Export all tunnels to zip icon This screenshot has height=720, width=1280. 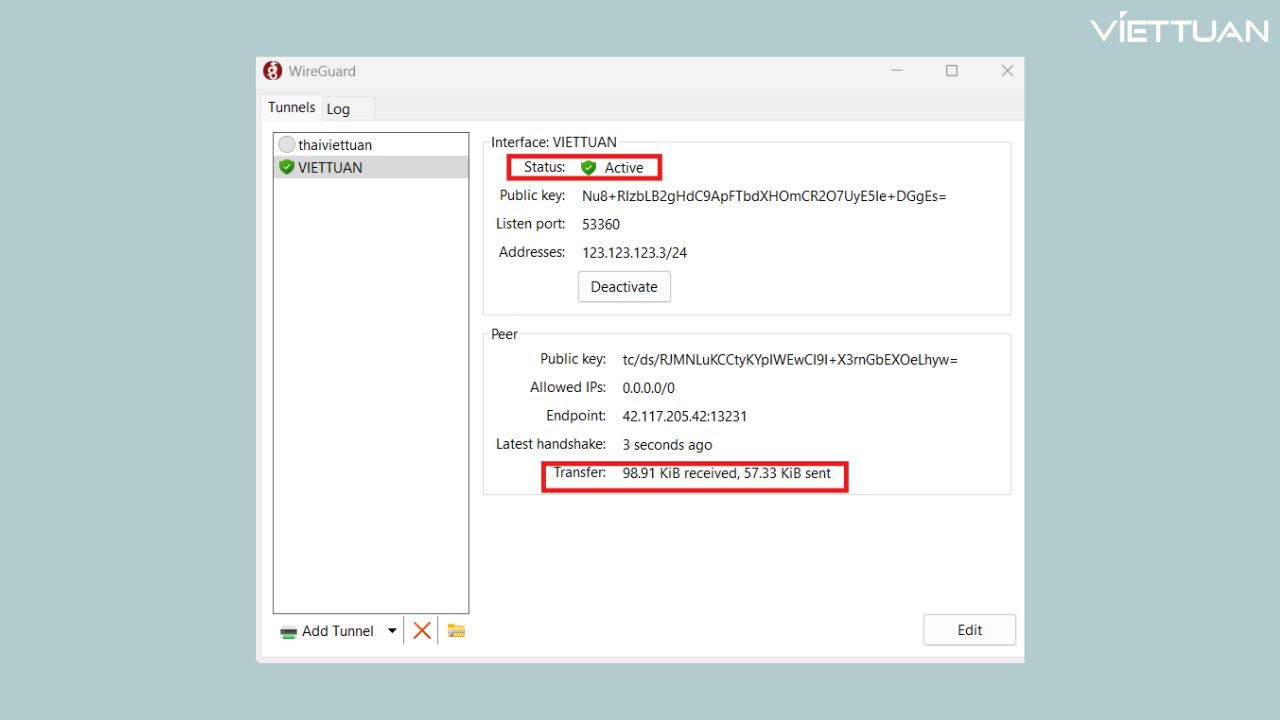(456, 630)
